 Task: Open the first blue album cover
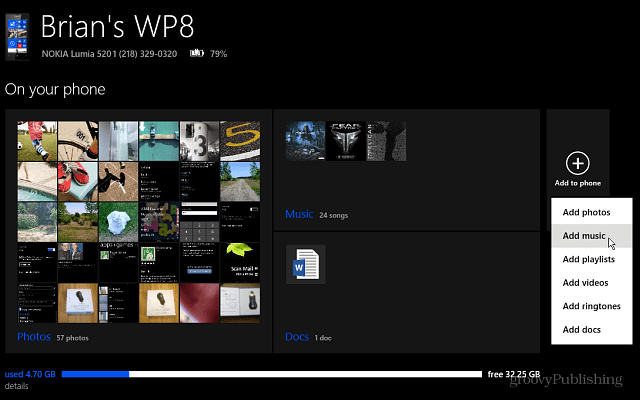[x=306, y=141]
